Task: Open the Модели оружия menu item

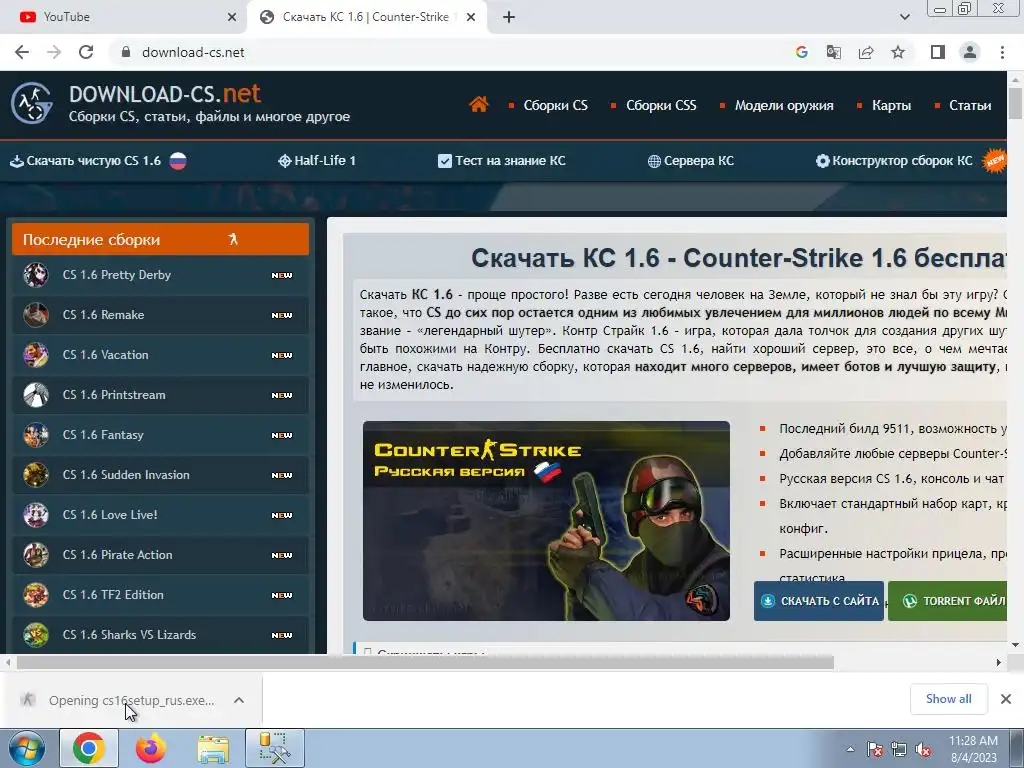Action: [784, 105]
